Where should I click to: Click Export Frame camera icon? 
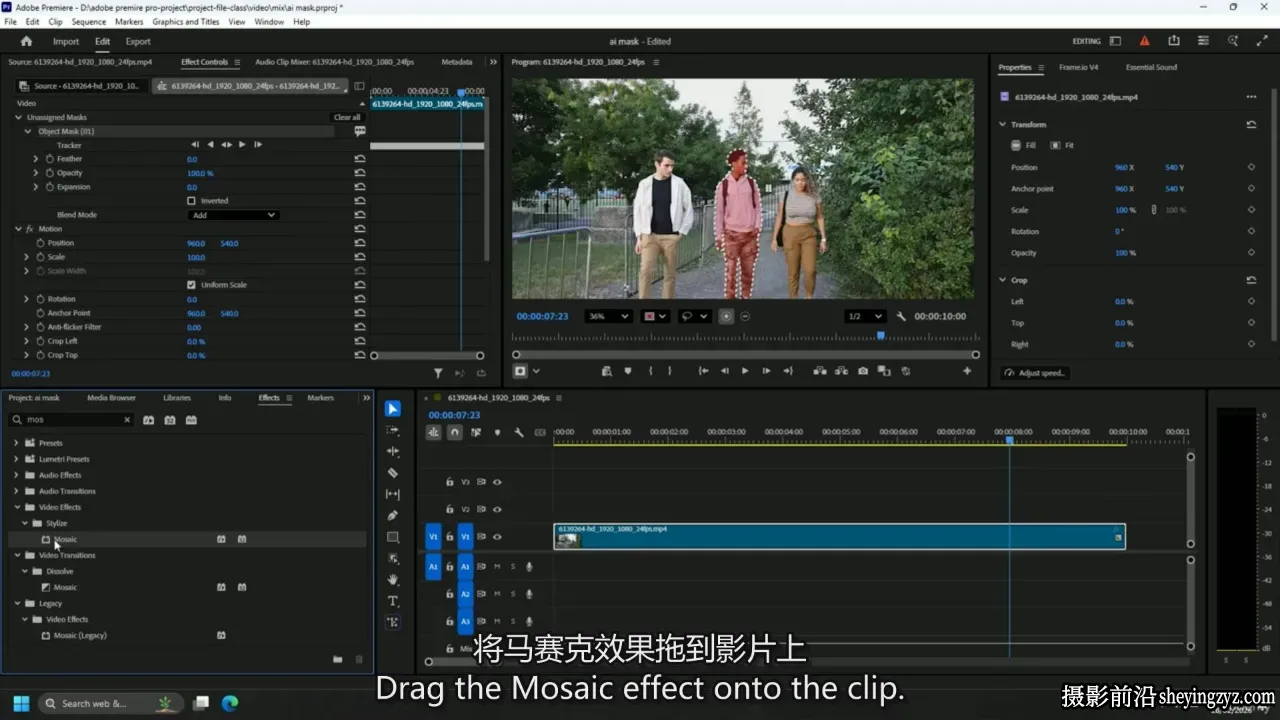pyautogui.click(x=863, y=371)
